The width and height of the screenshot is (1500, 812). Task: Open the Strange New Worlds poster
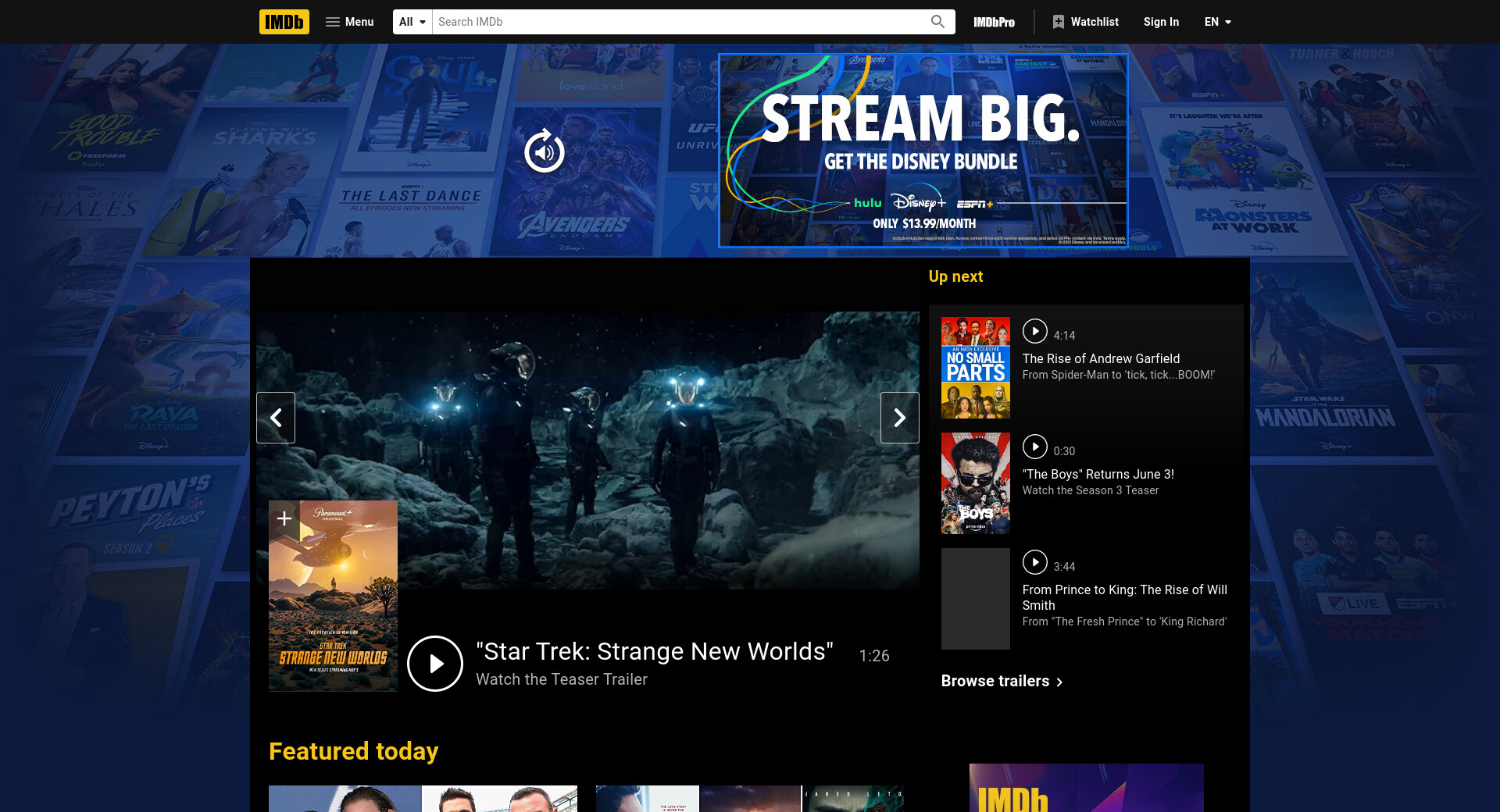[333, 596]
